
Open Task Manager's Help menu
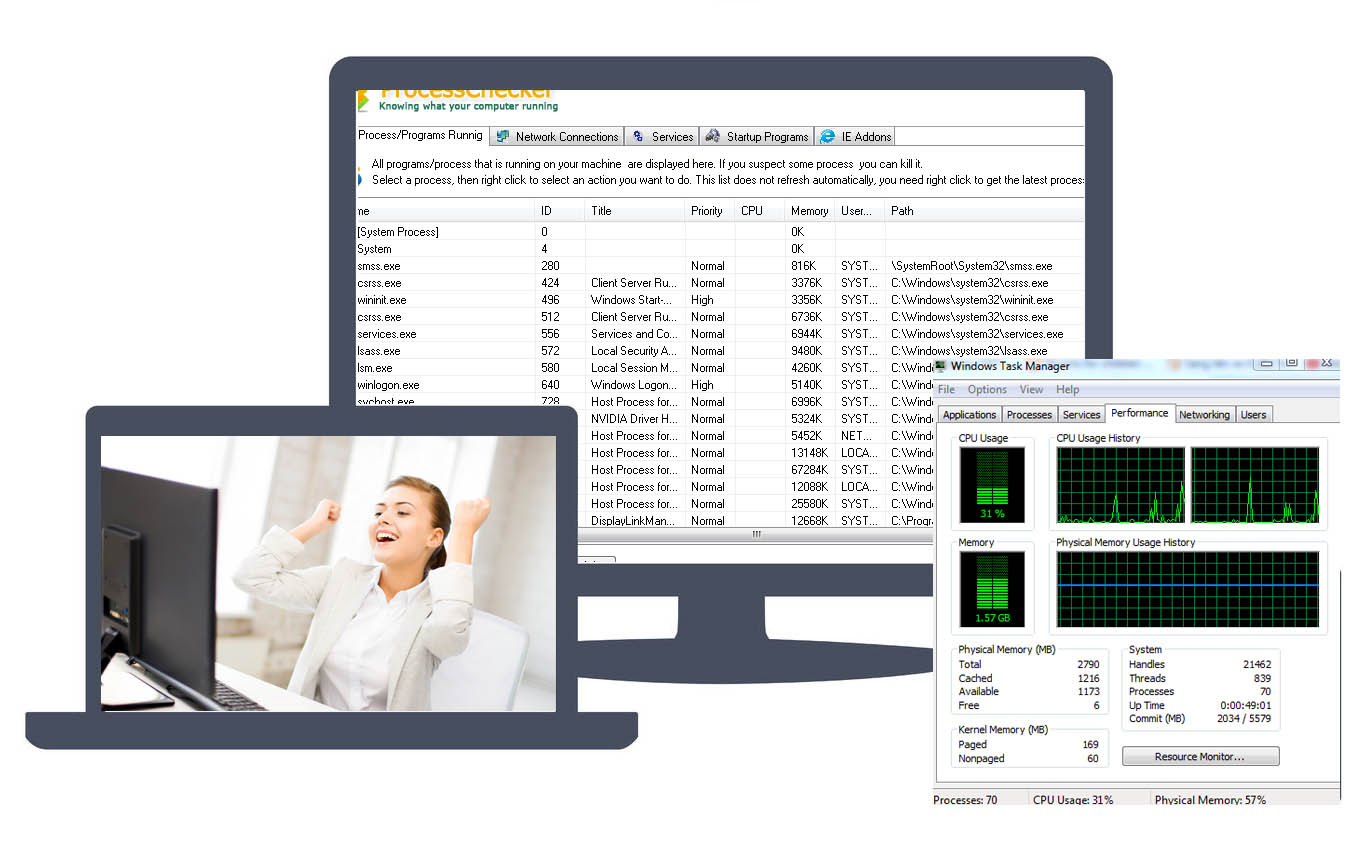pyautogui.click(x=1067, y=390)
